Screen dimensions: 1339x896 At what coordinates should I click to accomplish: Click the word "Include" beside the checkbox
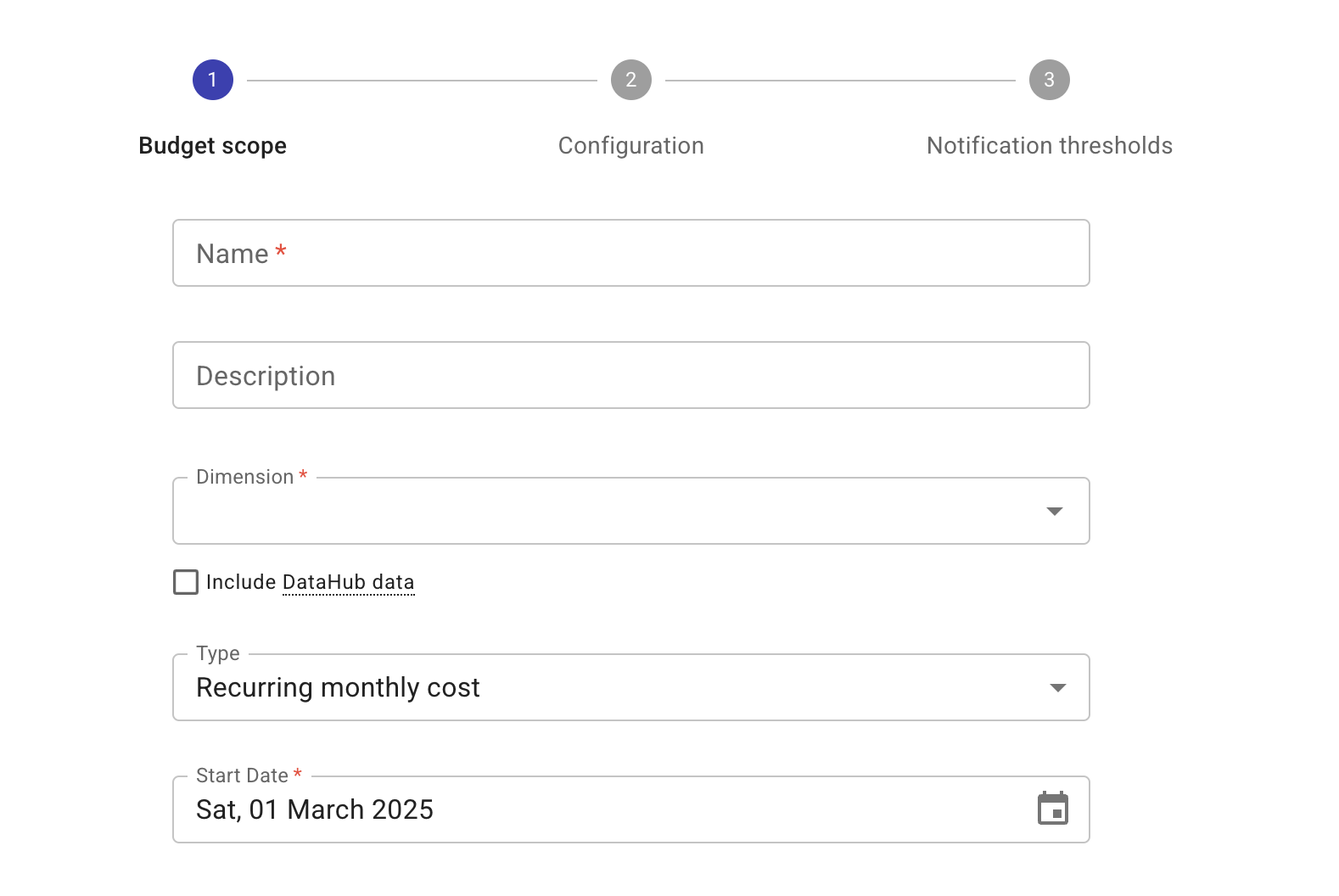click(241, 582)
